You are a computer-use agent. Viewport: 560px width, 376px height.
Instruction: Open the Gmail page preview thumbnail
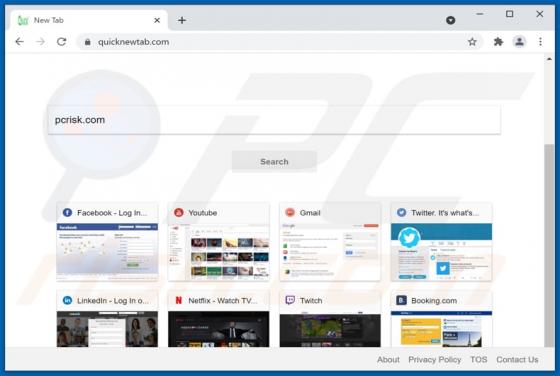[x=330, y=252]
